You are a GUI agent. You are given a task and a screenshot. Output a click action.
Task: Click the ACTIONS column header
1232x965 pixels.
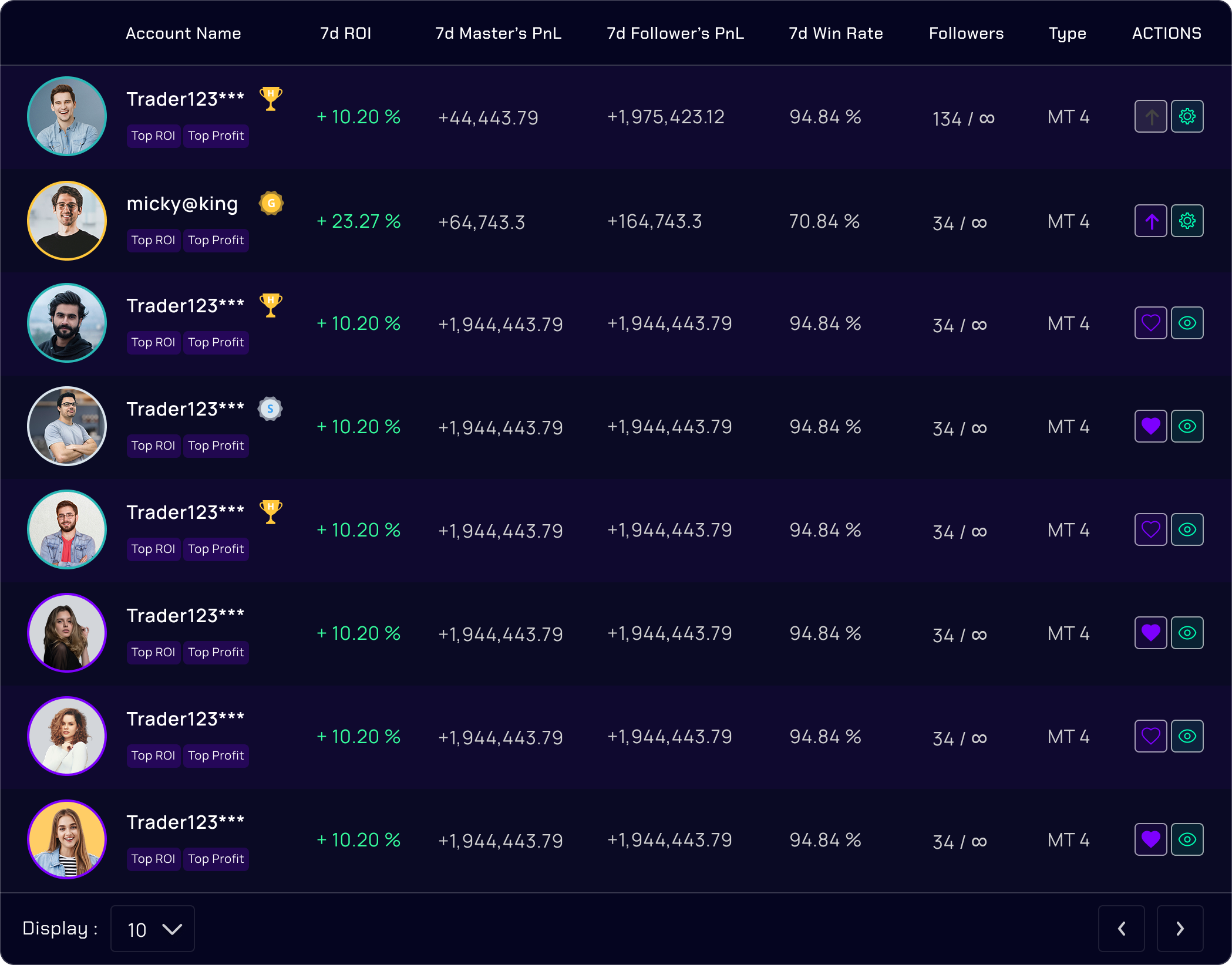pos(1167,33)
